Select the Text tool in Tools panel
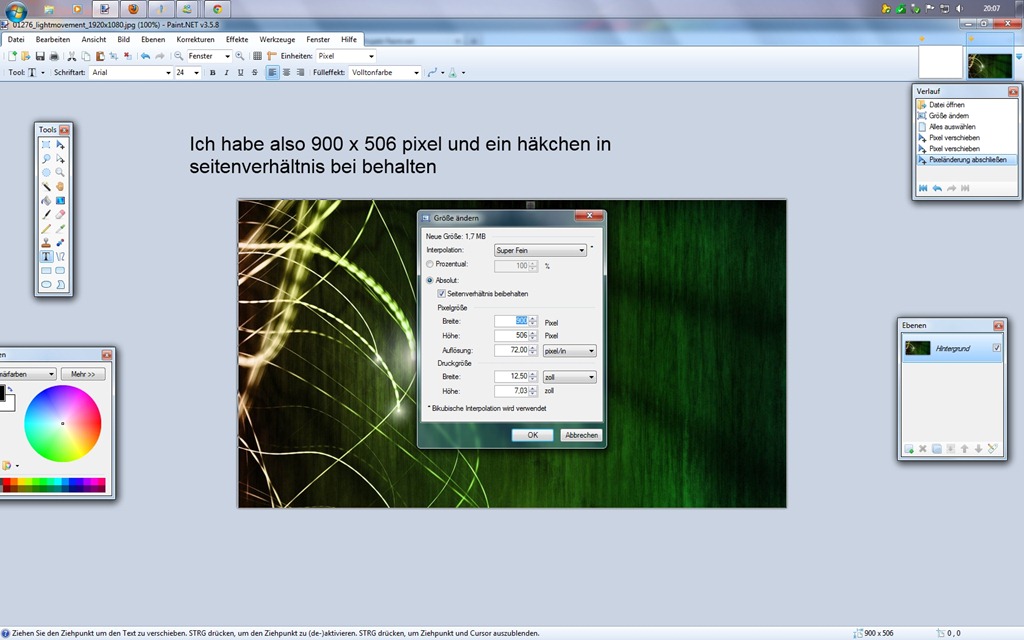This screenshot has height=640, width=1024. pyautogui.click(x=46, y=257)
